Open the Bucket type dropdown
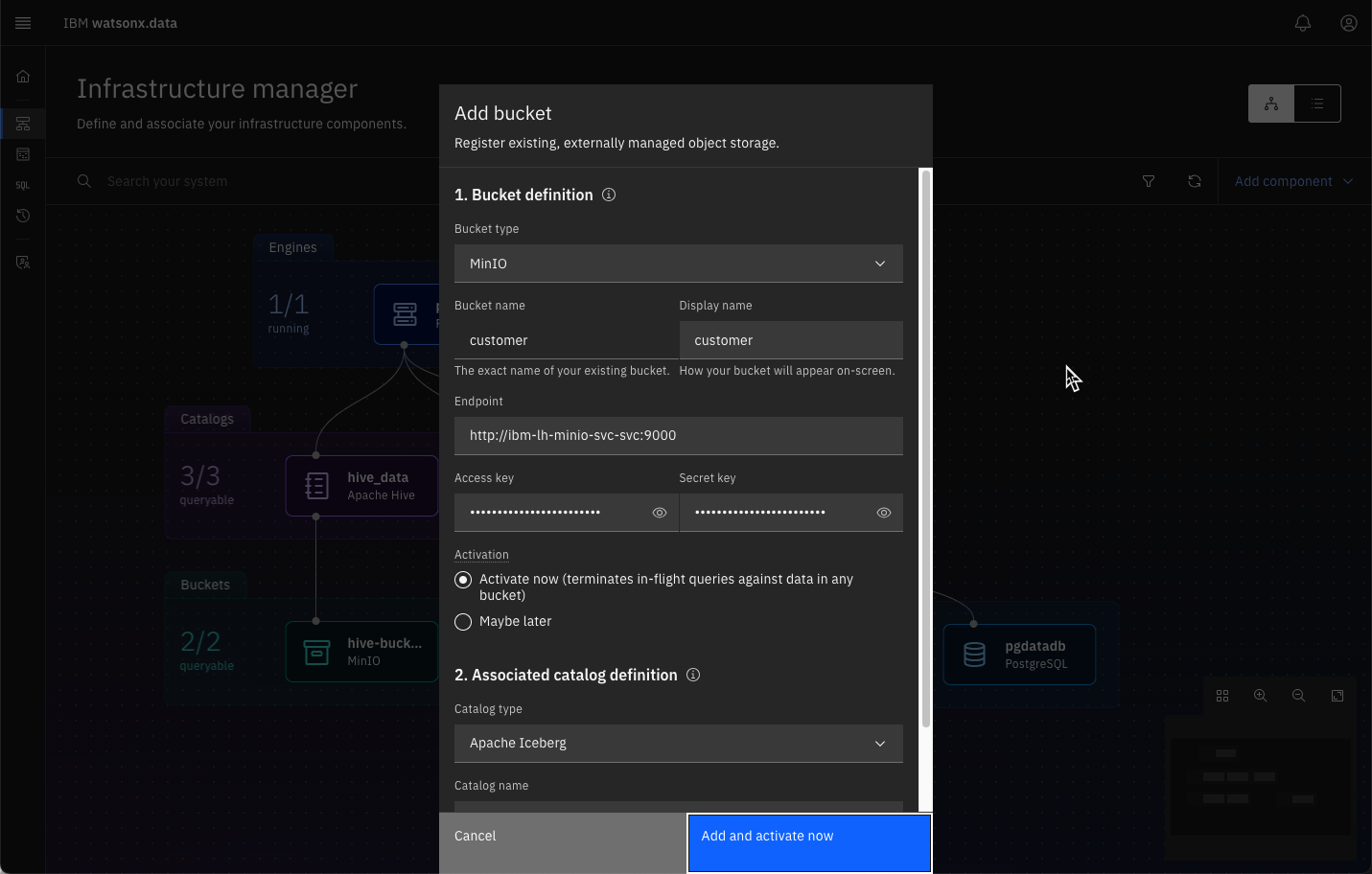The image size is (1372, 874). click(x=679, y=264)
